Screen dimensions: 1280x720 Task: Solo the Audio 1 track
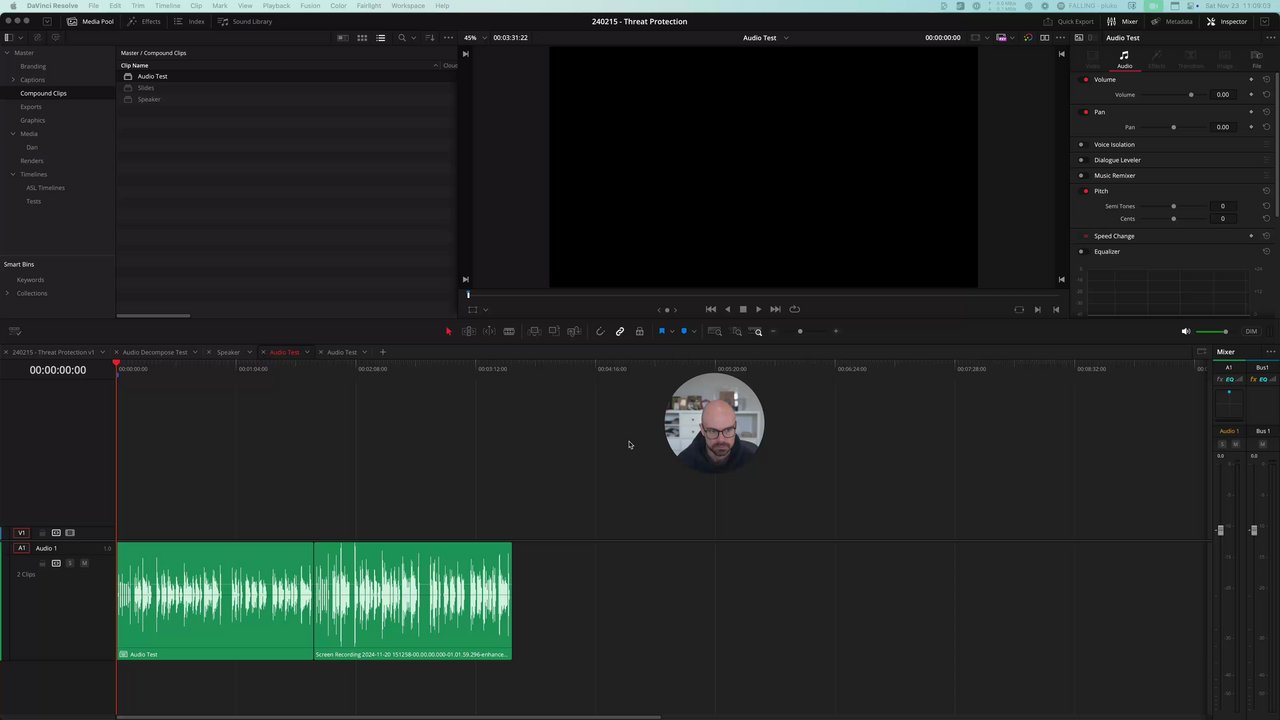point(70,563)
